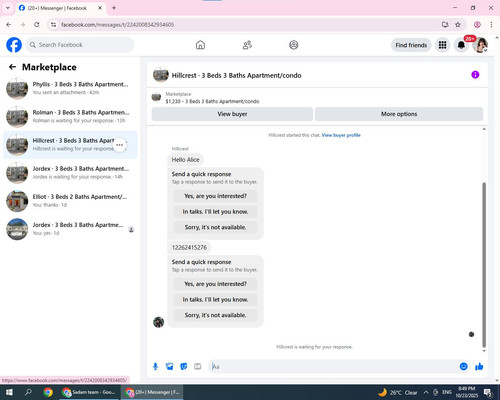Screen dimensions: 500x400
Task: Open conversation info purple icon
Action: (x=475, y=75)
